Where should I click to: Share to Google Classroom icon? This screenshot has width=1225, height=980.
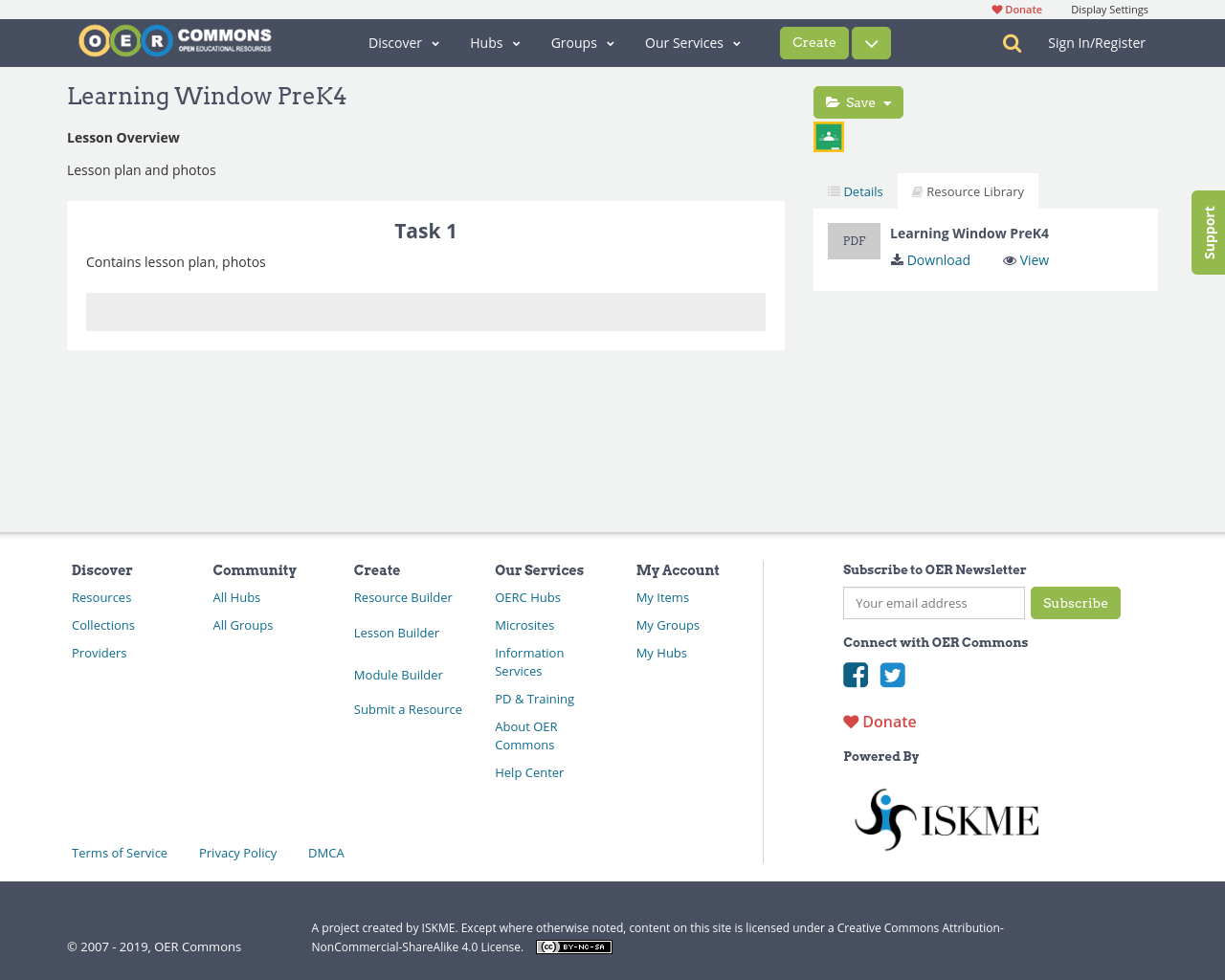click(x=829, y=138)
